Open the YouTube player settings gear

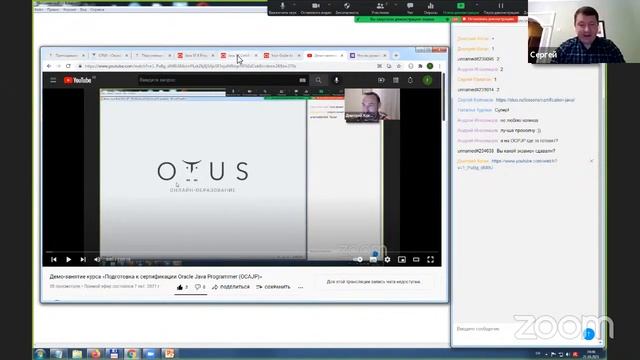pyautogui.click(x=387, y=259)
